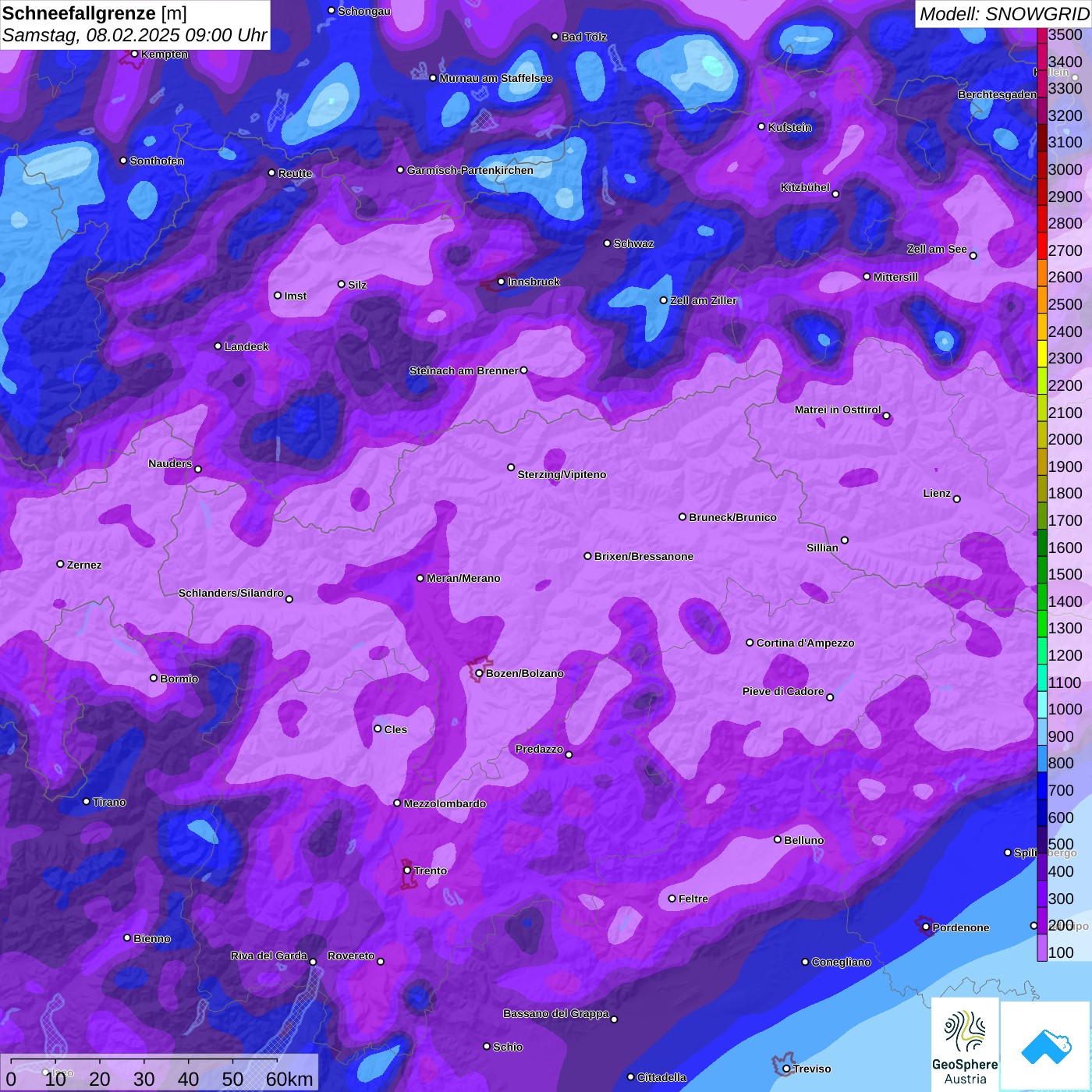The width and height of the screenshot is (1092, 1092).
Task: Click the Lienz location dot
Action: (x=957, y=499)
